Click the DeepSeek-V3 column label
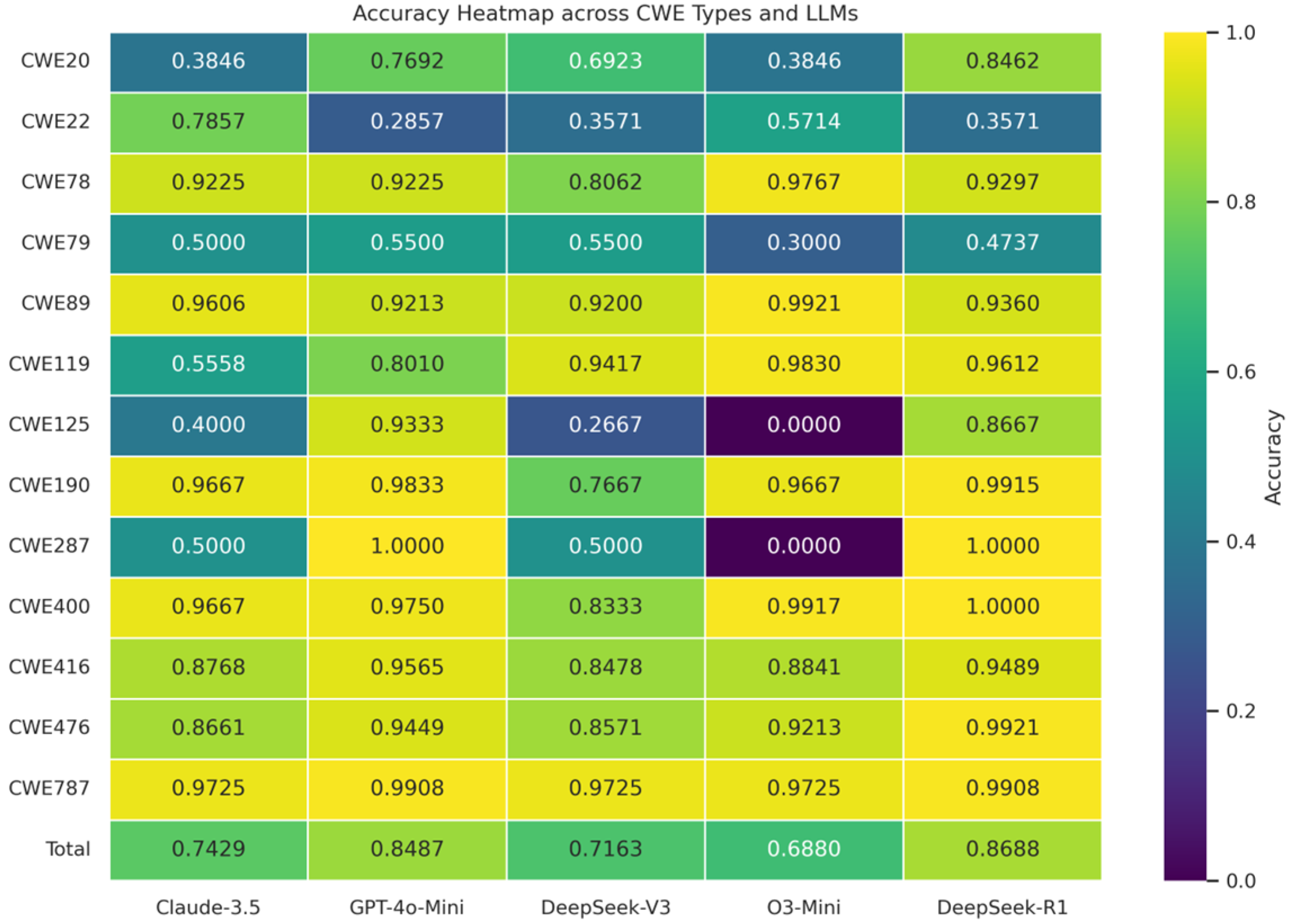This screenshot has width=1292, height=924. [606, 908]
